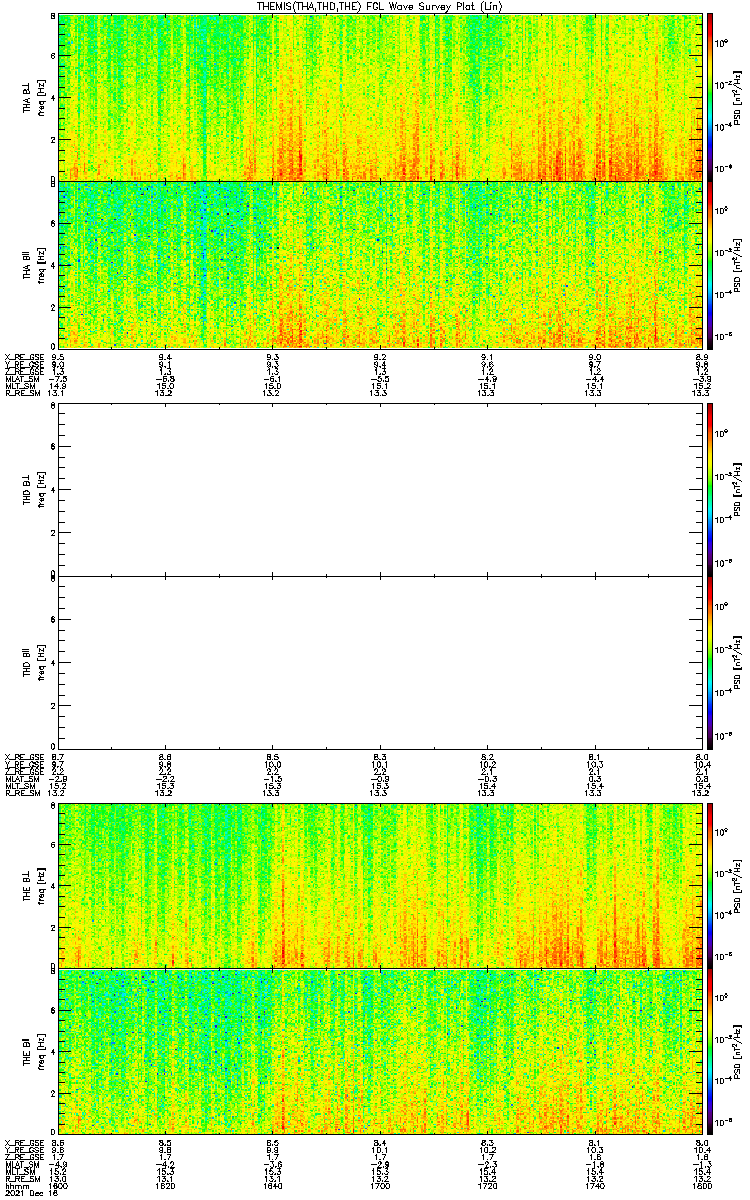Click the 1700 time label on bottom axis
Viewport: 750px width, 1200px height.
(380, 1186)
